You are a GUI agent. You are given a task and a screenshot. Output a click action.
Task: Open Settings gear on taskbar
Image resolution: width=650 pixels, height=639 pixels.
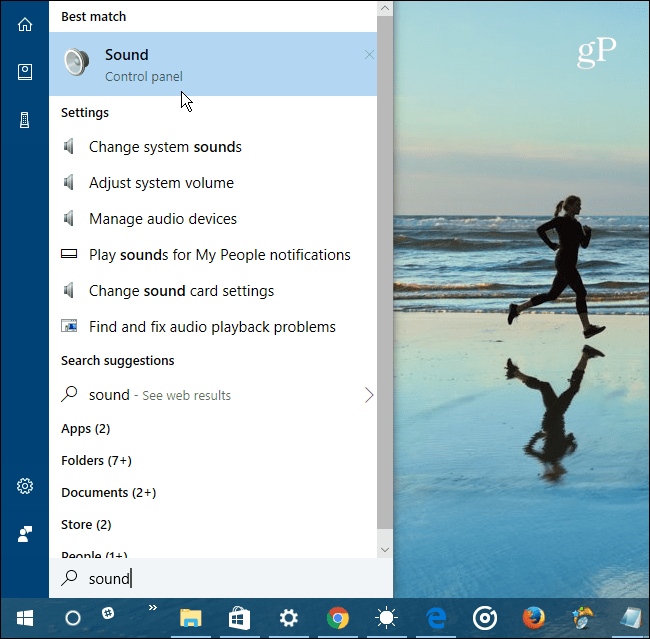289,618
